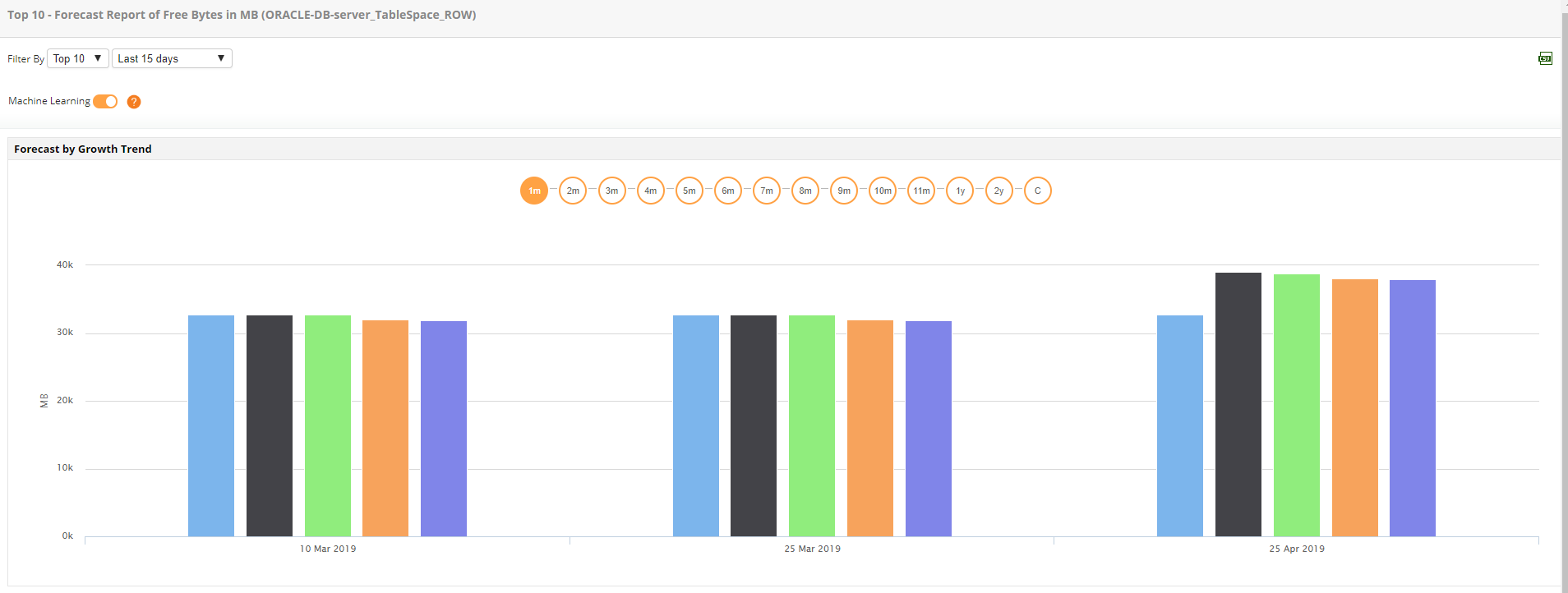Select the 2m forecast period
Viewport: 1568px width, 593px height.
click(573, 191)
